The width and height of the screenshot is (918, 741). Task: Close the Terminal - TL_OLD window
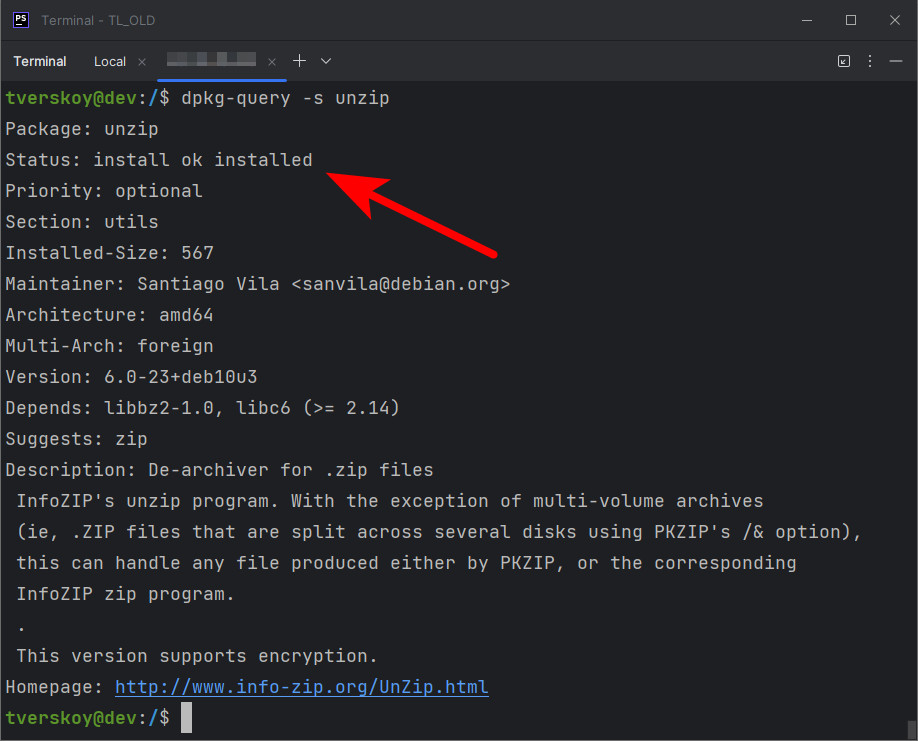tap(895, 20)
